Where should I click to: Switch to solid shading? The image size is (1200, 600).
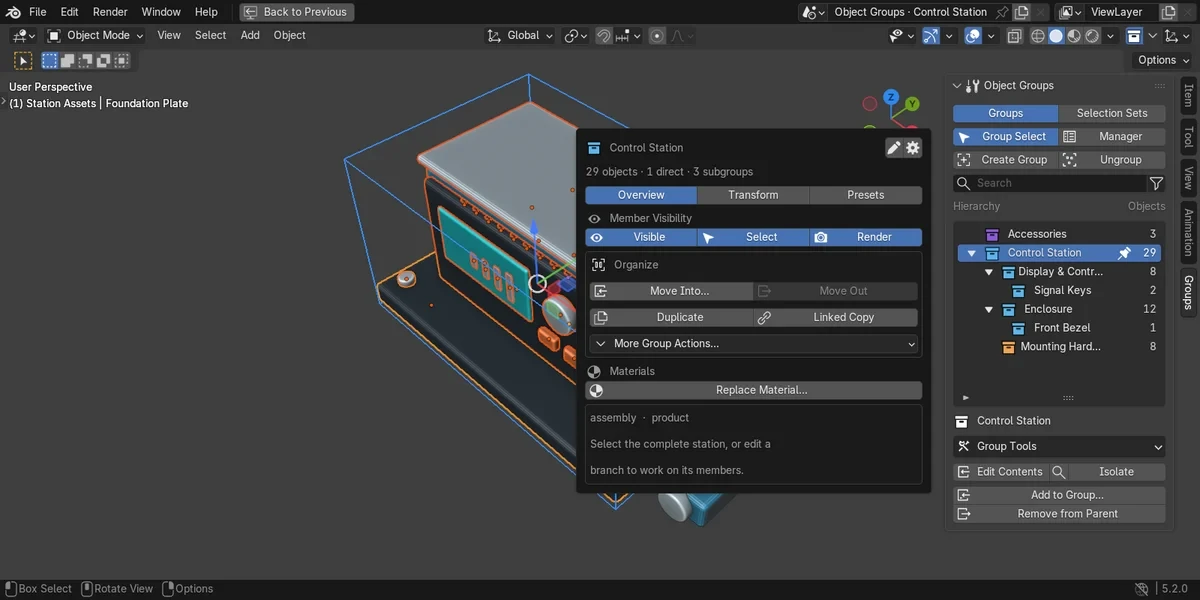(x=1056, y=35)
